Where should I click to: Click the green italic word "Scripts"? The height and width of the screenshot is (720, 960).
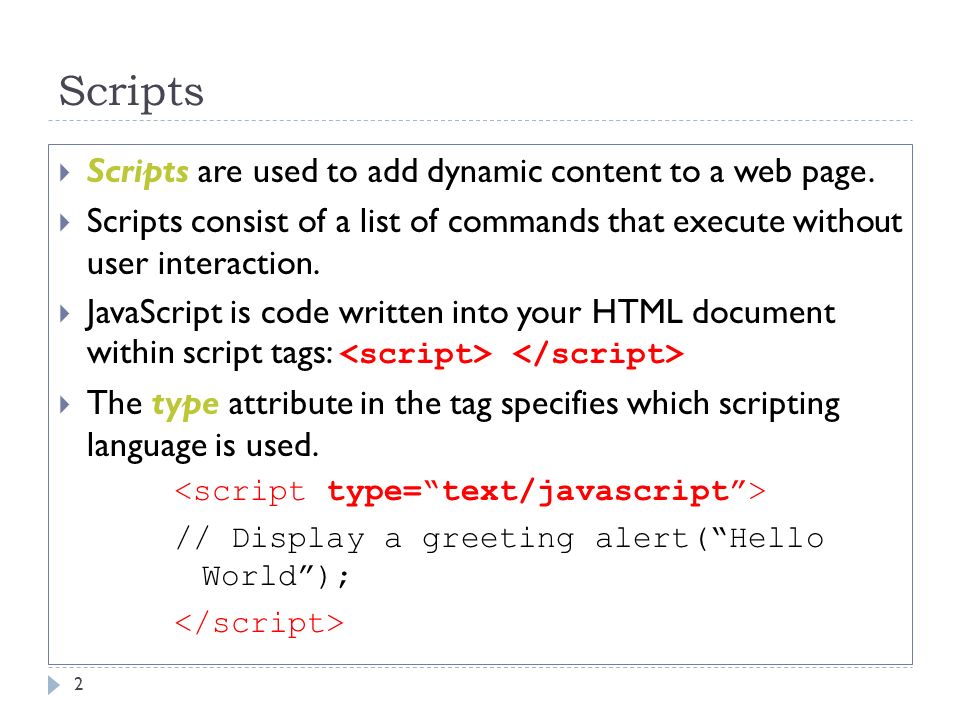[x=137, y=172]
